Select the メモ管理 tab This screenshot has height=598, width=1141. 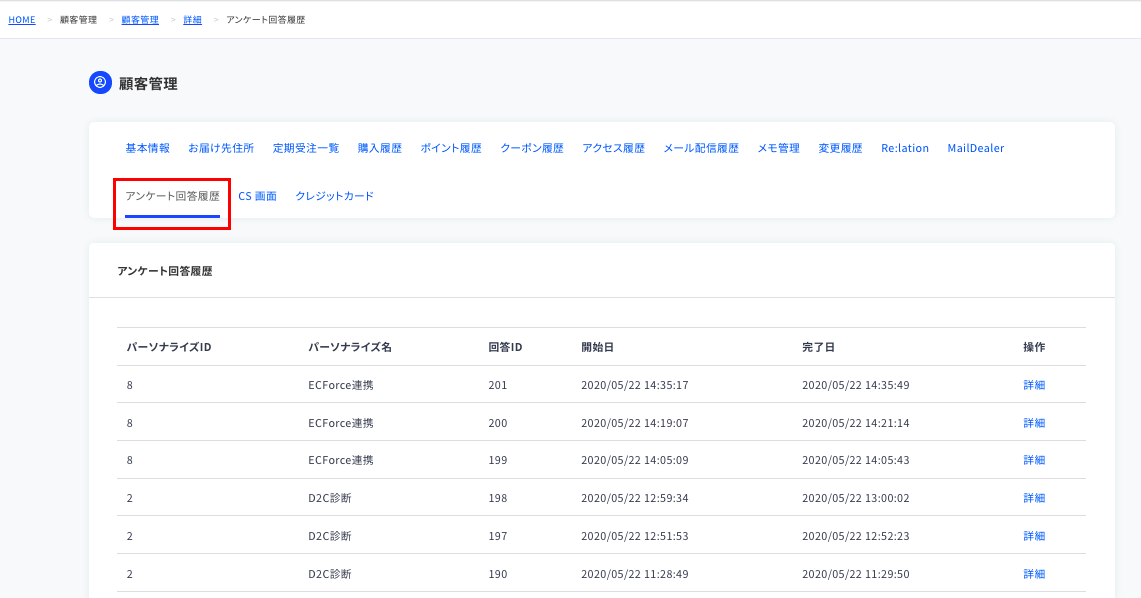tap(779, 148)
